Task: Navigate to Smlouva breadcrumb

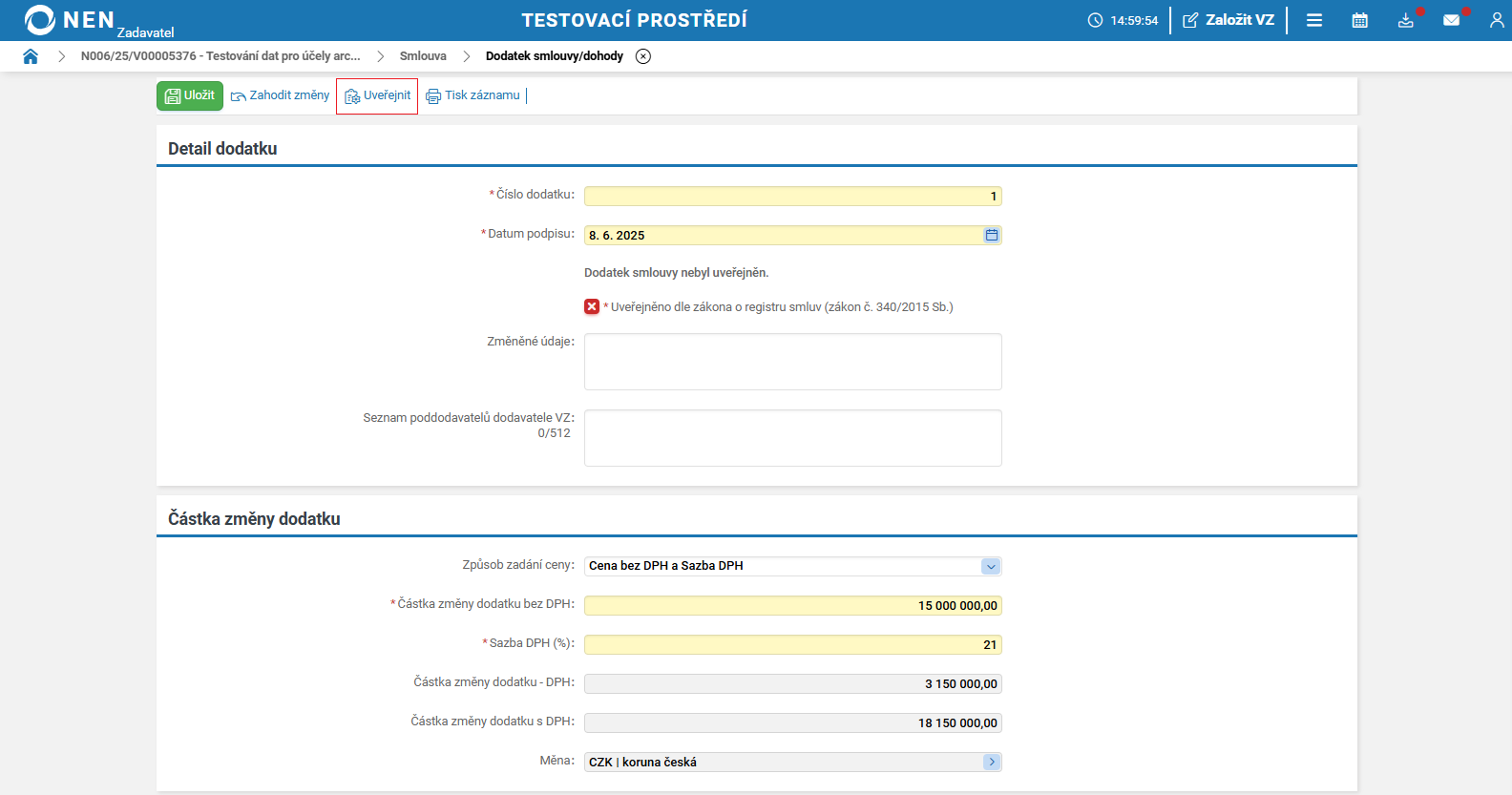Action: (423, 56)
